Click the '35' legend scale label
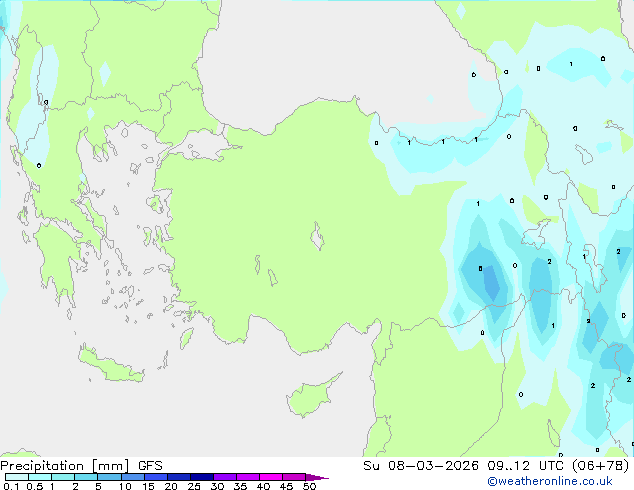Screen dimensions: 634x490 click(x=240, y=486)
